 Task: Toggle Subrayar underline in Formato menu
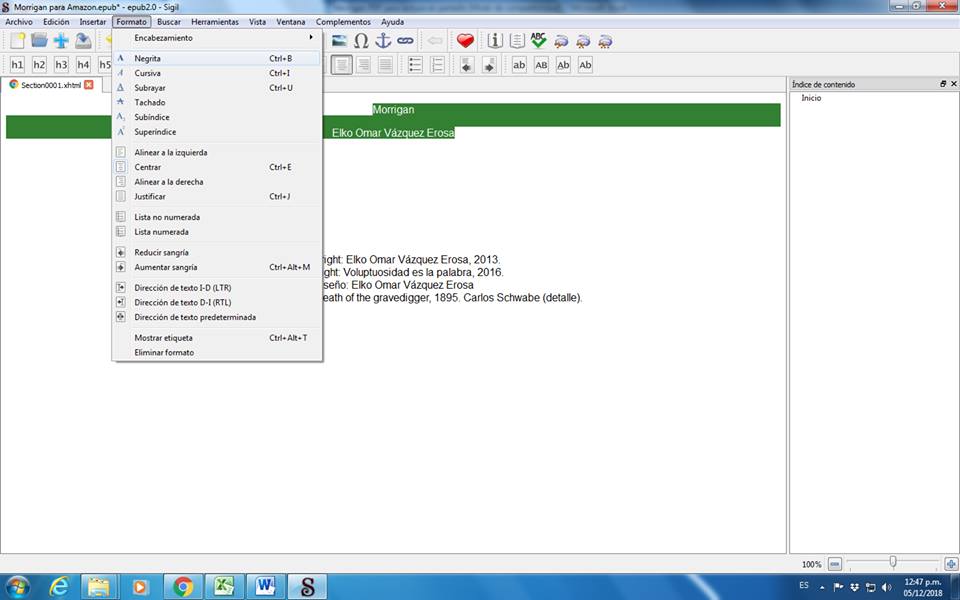[x=150, y=88]
